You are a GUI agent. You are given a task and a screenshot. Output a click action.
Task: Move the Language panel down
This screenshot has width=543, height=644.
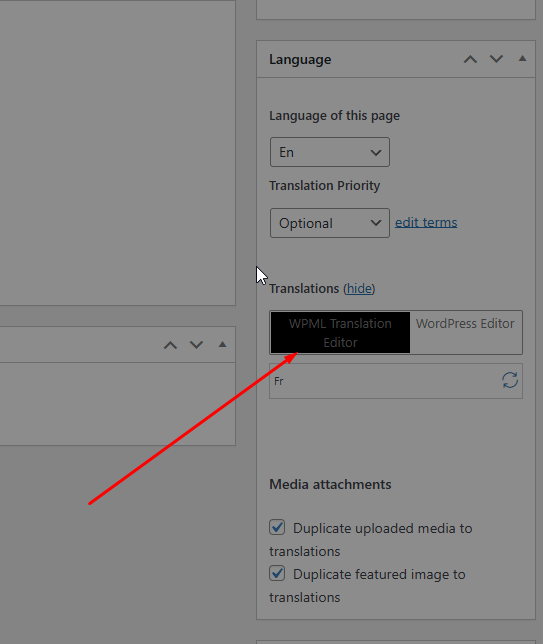pyautogui.click(x=496, y=60)
